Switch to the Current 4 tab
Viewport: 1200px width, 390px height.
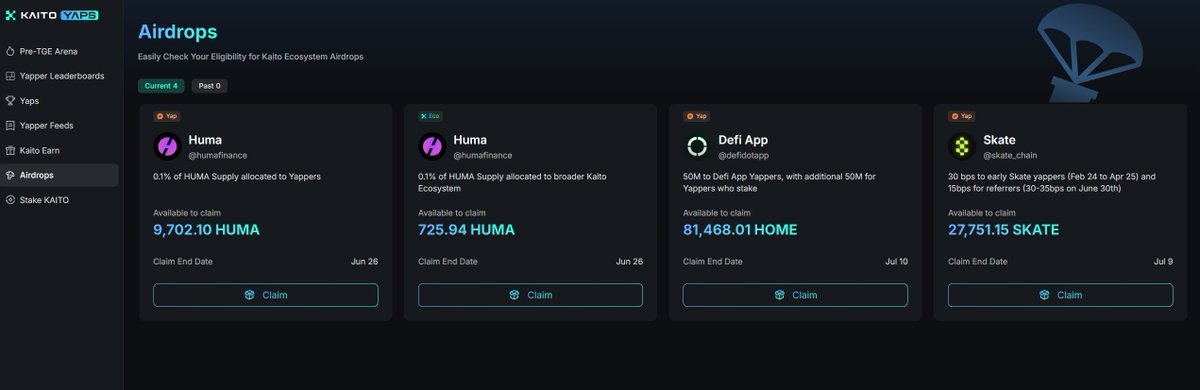(x=161, y=86)
